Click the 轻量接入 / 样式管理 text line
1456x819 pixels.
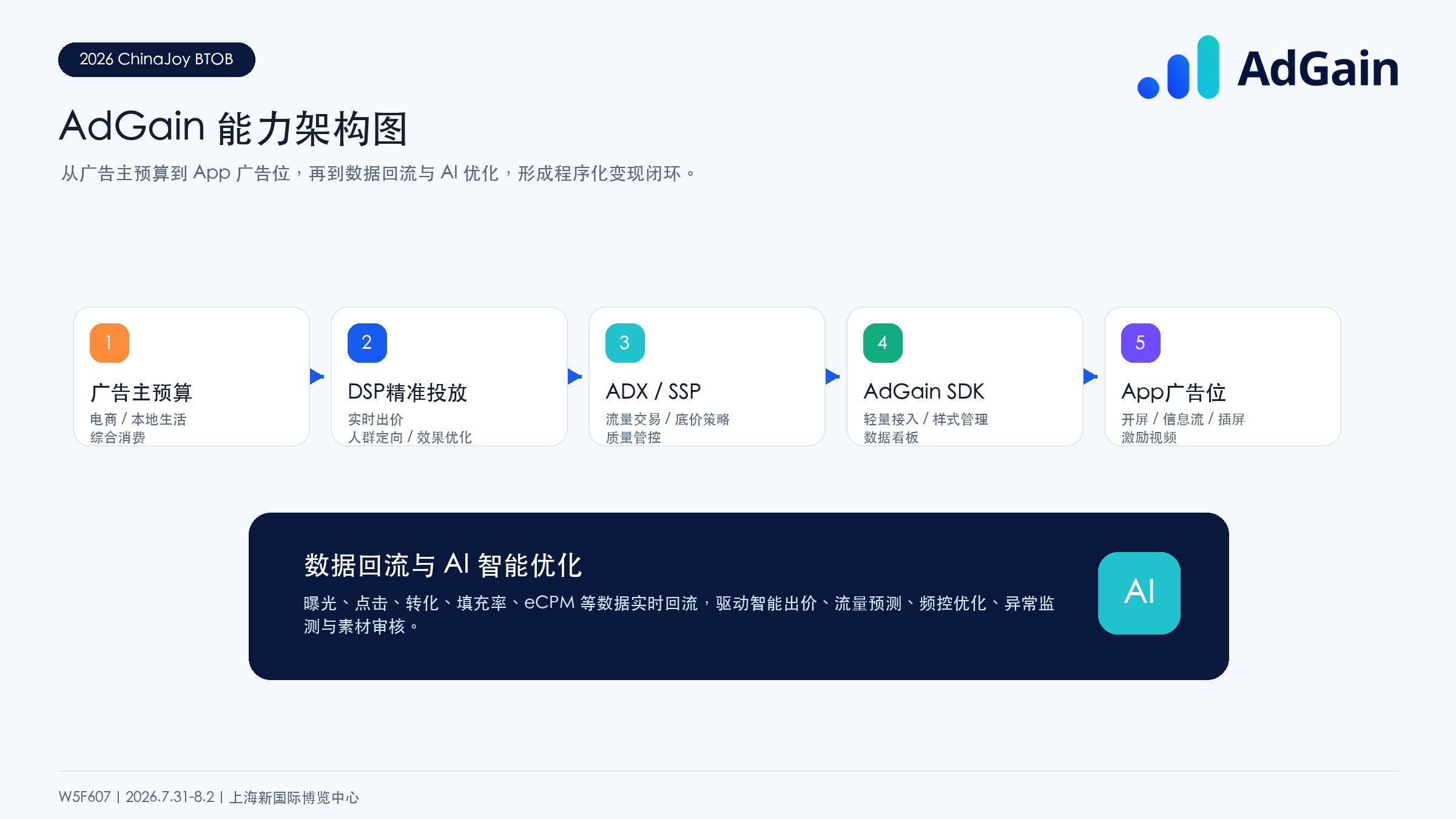click(926, 419)
